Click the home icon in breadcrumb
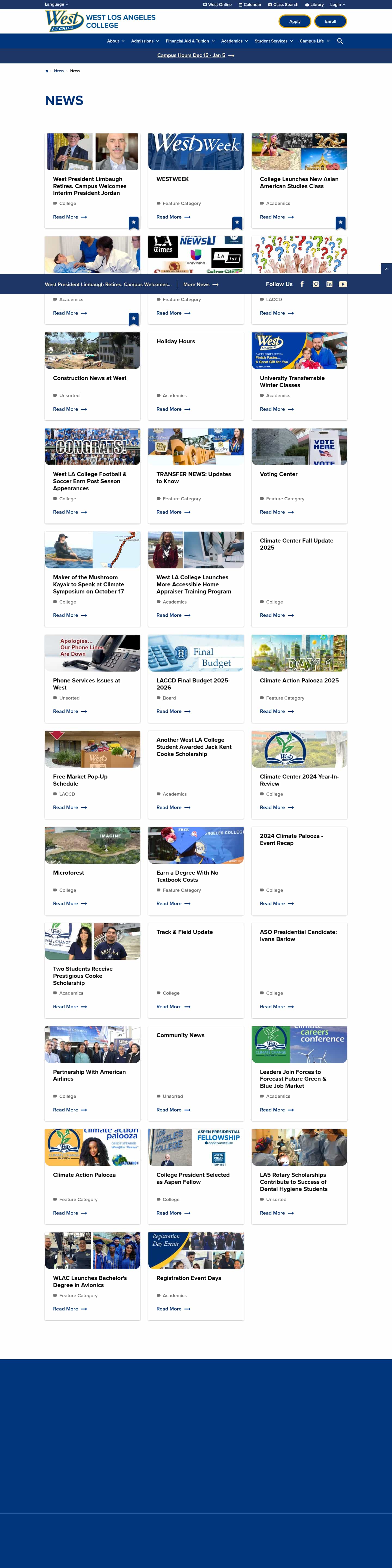 click(47, 71)
